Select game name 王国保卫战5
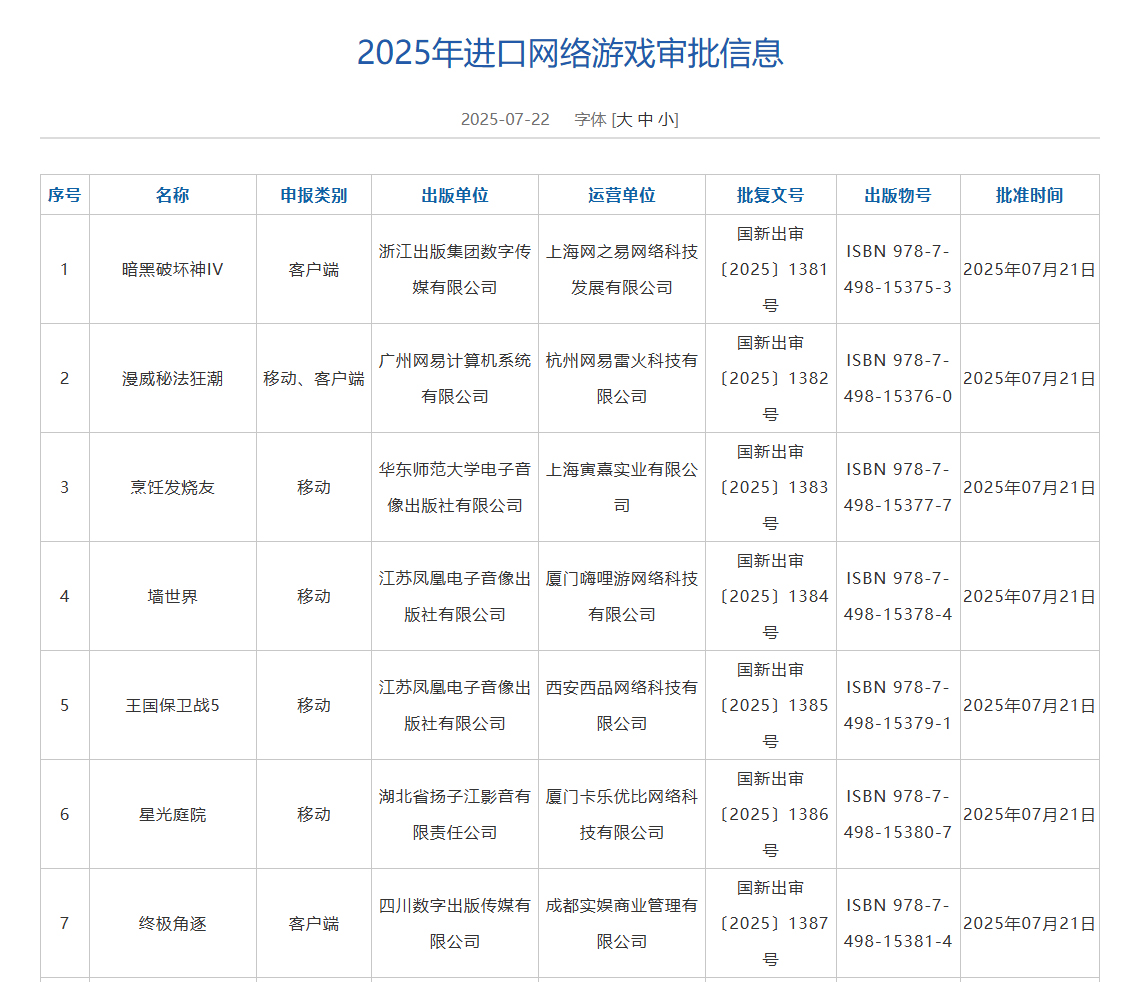 click(172, 706)
